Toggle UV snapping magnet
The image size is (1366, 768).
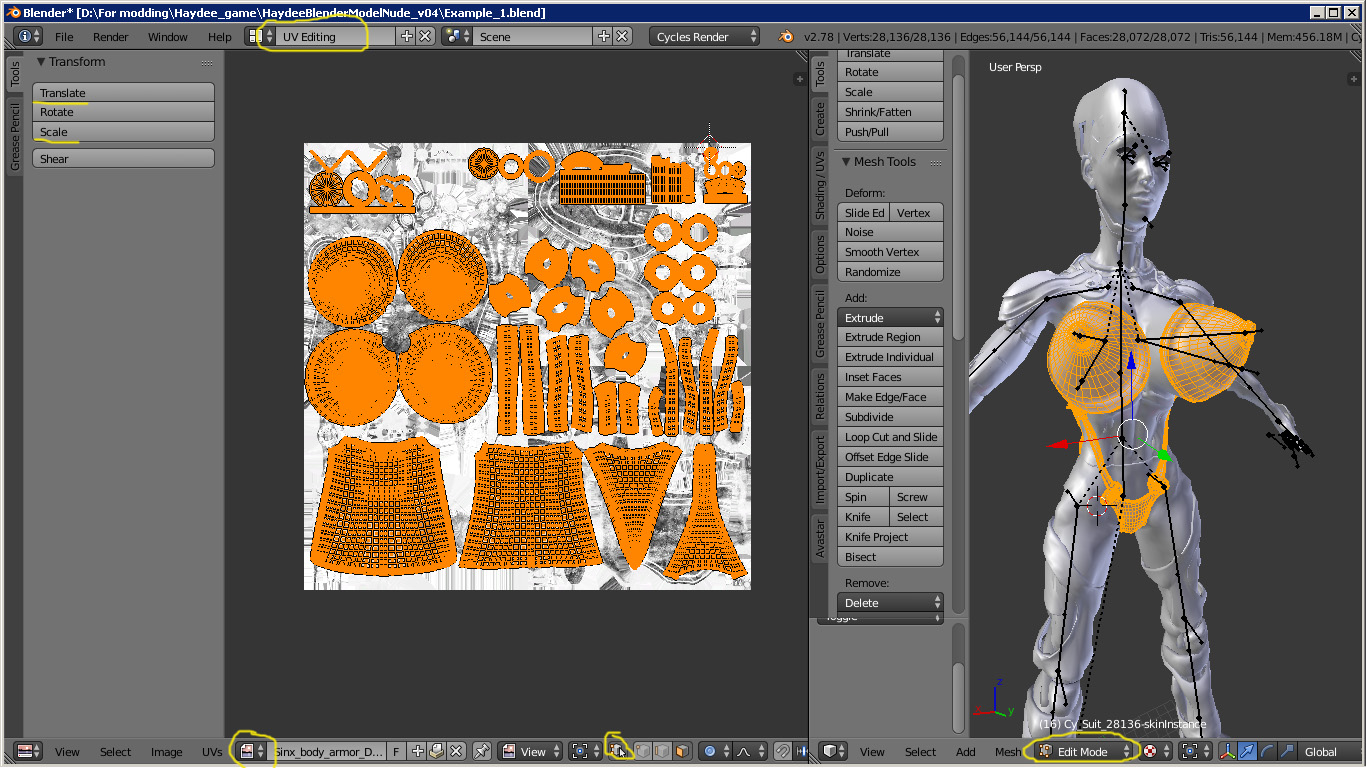pos(783,751)
